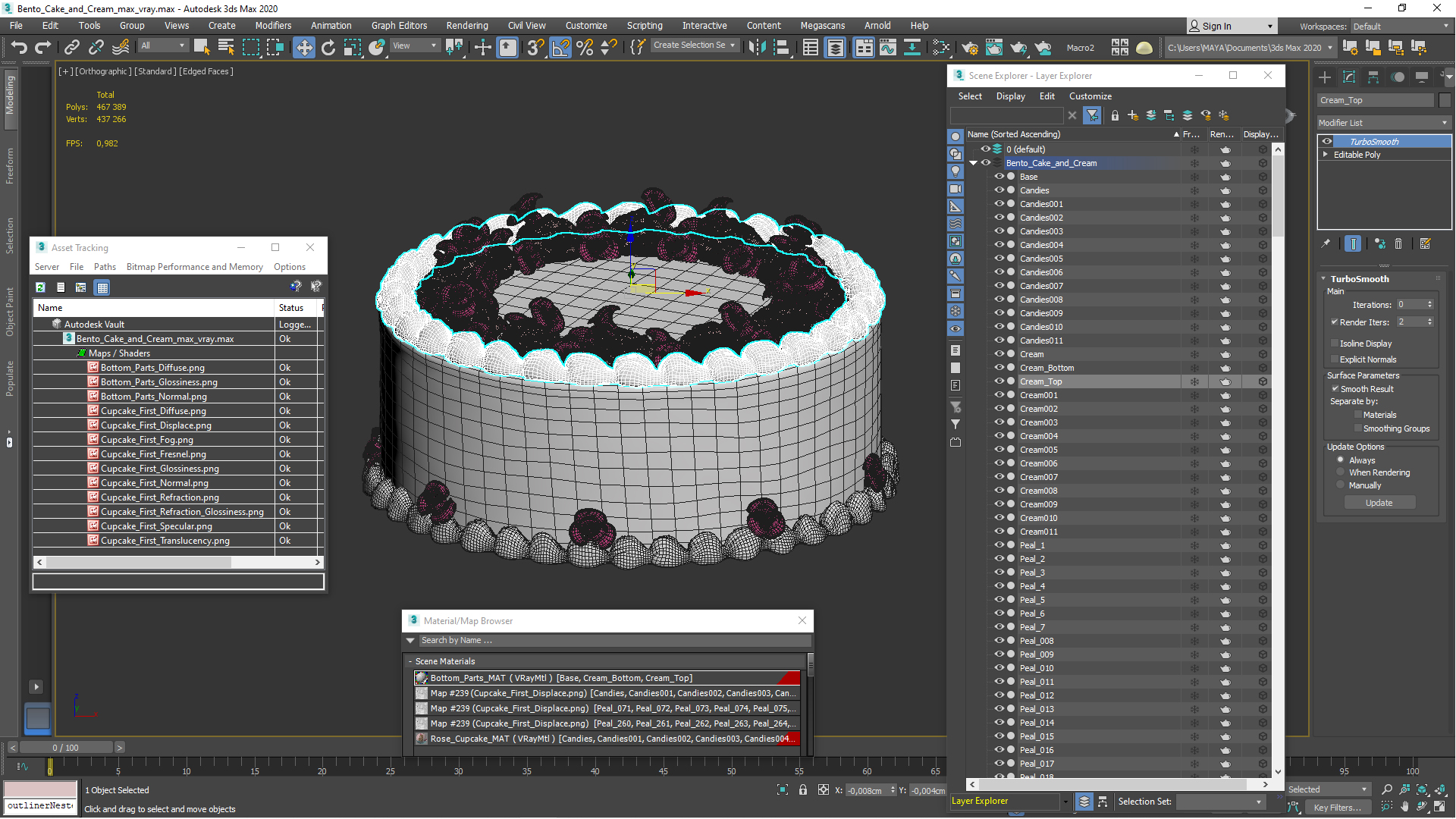This screenshot has height=819, width=1456.
Task: Click the Undo arrow in the main toolbar
Action: (18, 47)
